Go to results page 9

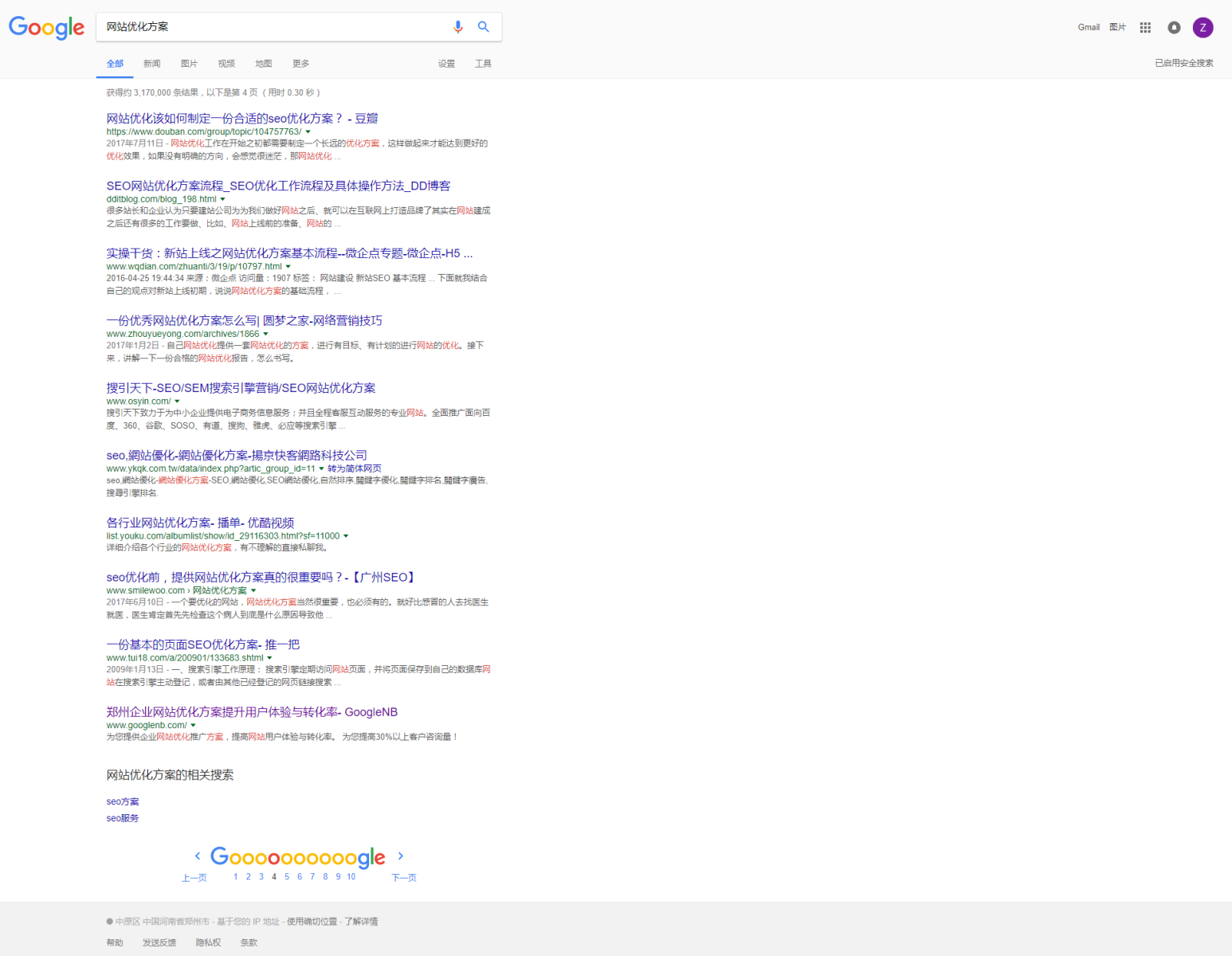pyautogui.click(x=338, y=876)
